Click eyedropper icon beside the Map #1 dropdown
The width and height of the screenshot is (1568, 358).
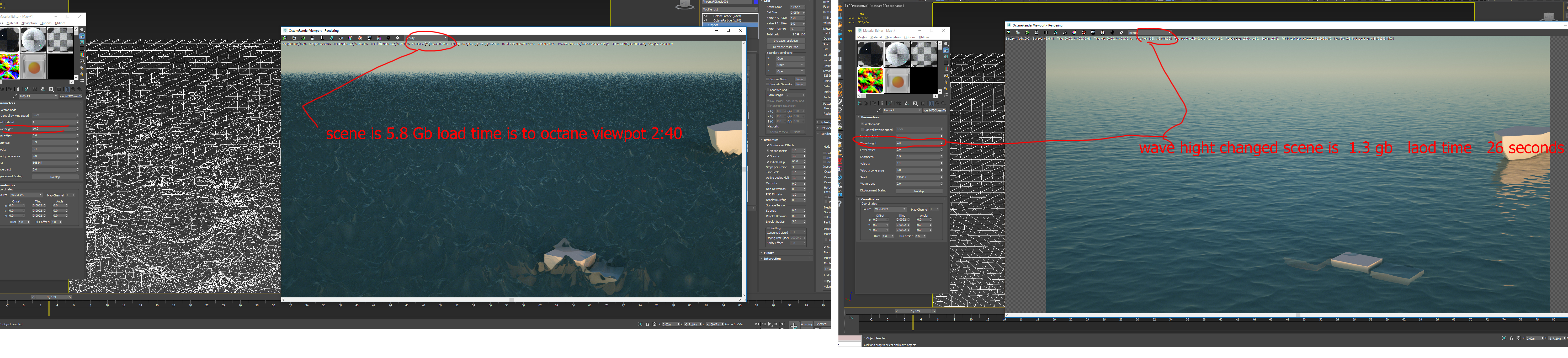pos(879,110)
